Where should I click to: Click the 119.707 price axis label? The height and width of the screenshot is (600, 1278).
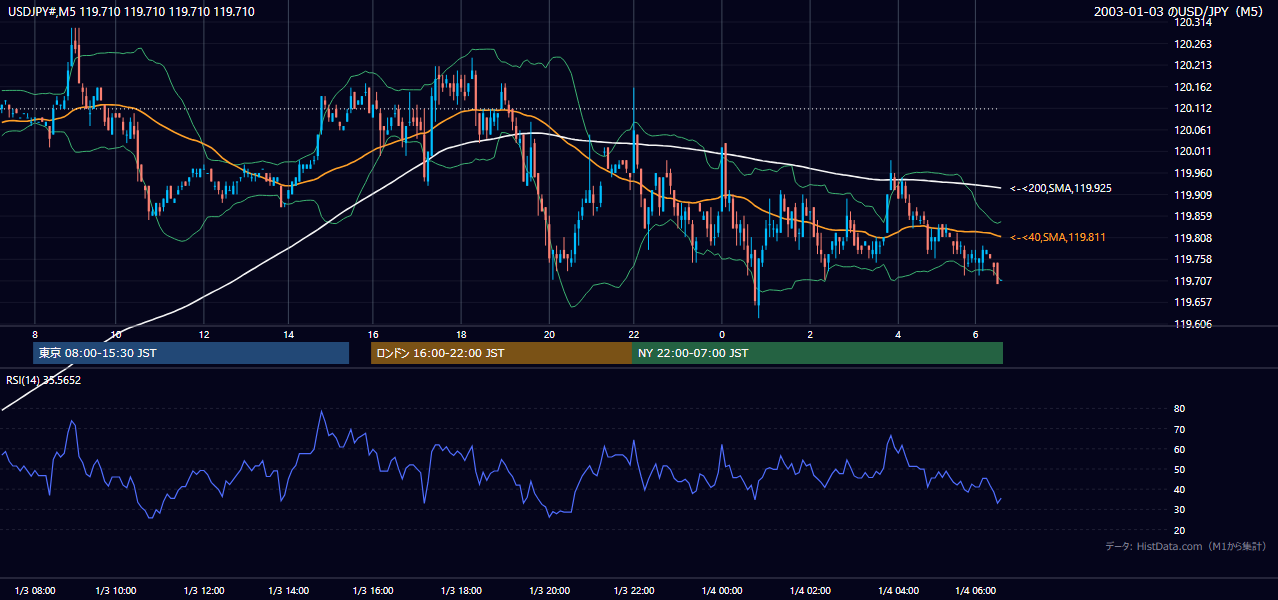[x=1194, y=281]
